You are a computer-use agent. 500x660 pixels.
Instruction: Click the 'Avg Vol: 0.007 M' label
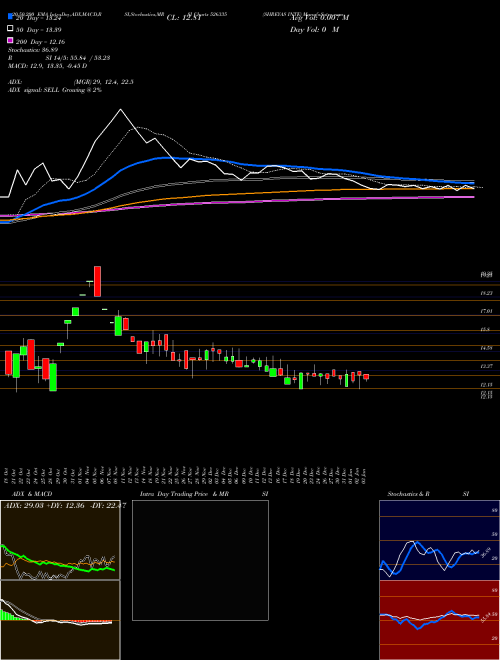click(319, 18)
